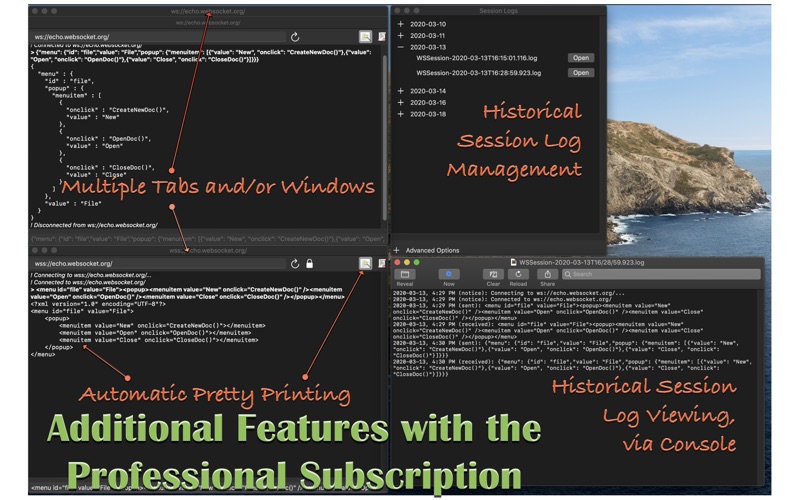800x500 pixels.
Task: Expand Advanced Options section
Action: tap(396, 250)
